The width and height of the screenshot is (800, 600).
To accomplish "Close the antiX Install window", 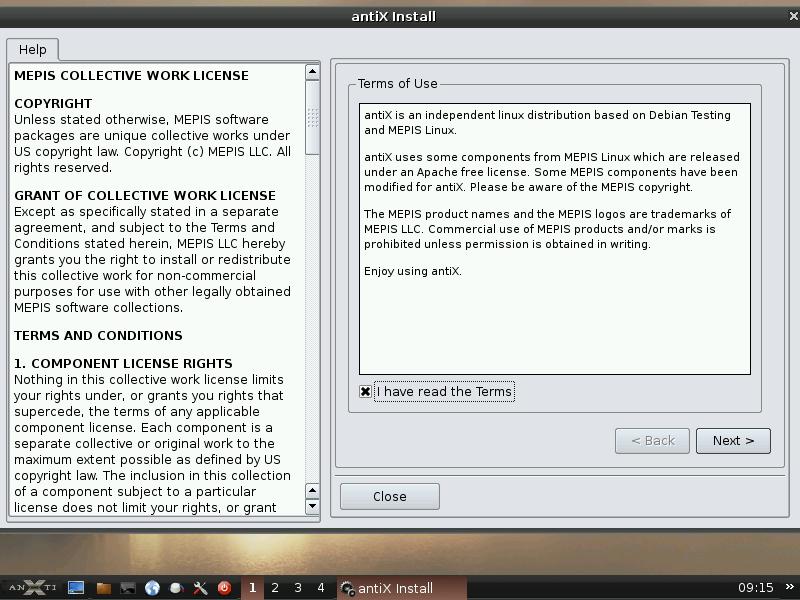I will (x=793, y=16).
